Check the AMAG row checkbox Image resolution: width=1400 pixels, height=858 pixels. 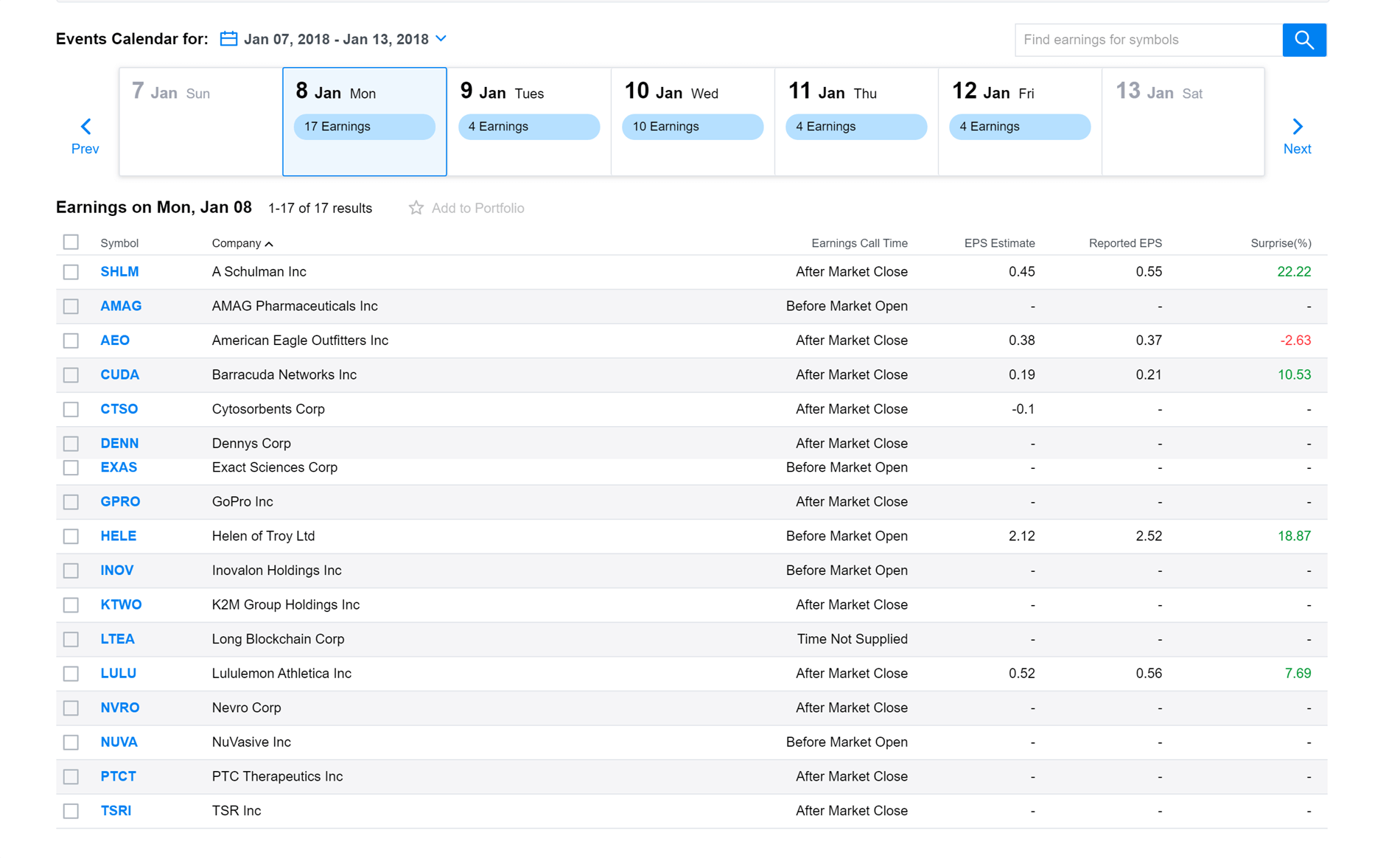(71, 306)
